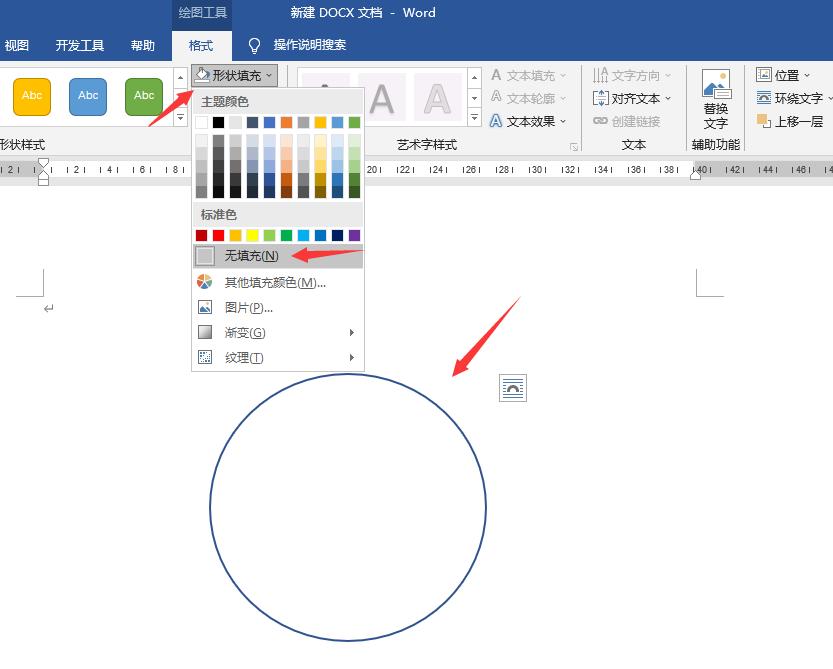
Task: Click the Layout Options icon beside the circle
Action: coord(512,387)
